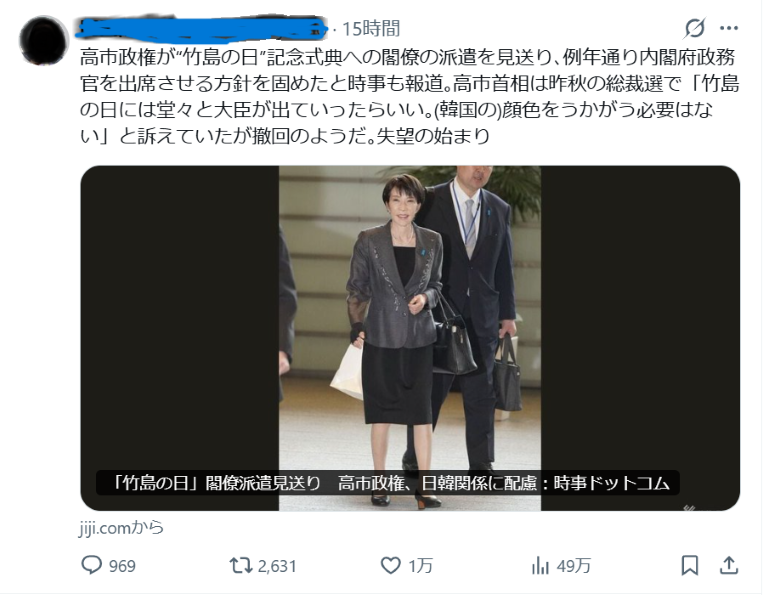The image size is (781, 595).
Task: Click the 1万 like count
Action: tap(420, 566)
